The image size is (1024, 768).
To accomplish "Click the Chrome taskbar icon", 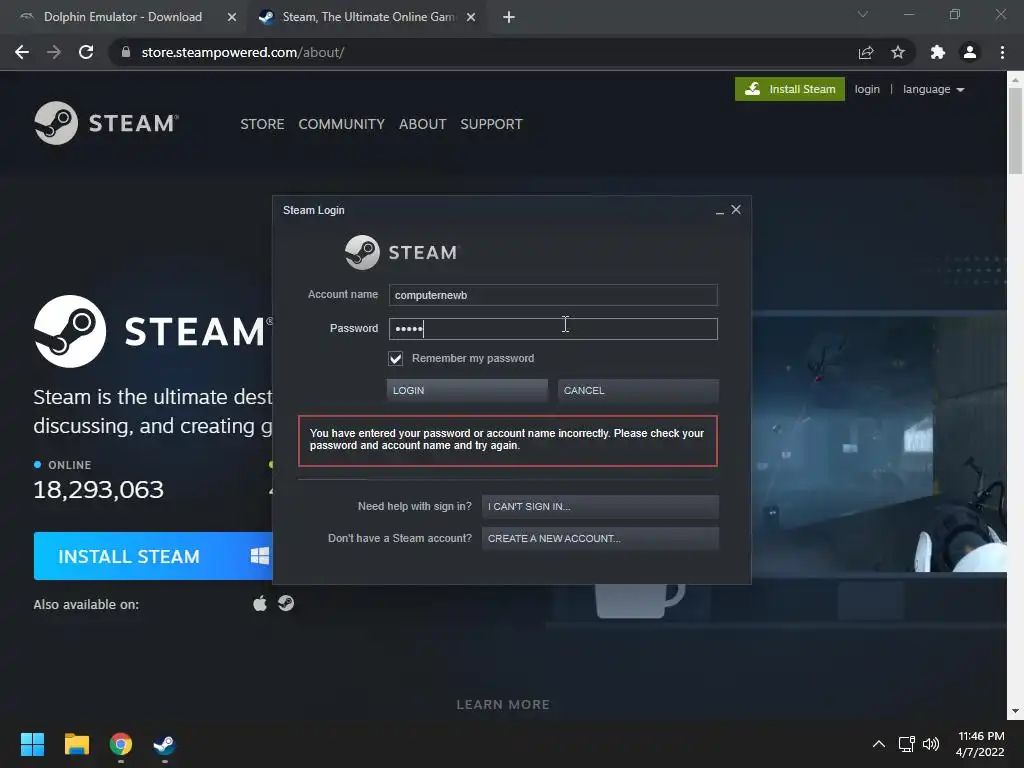I will [x=121, y=744].
